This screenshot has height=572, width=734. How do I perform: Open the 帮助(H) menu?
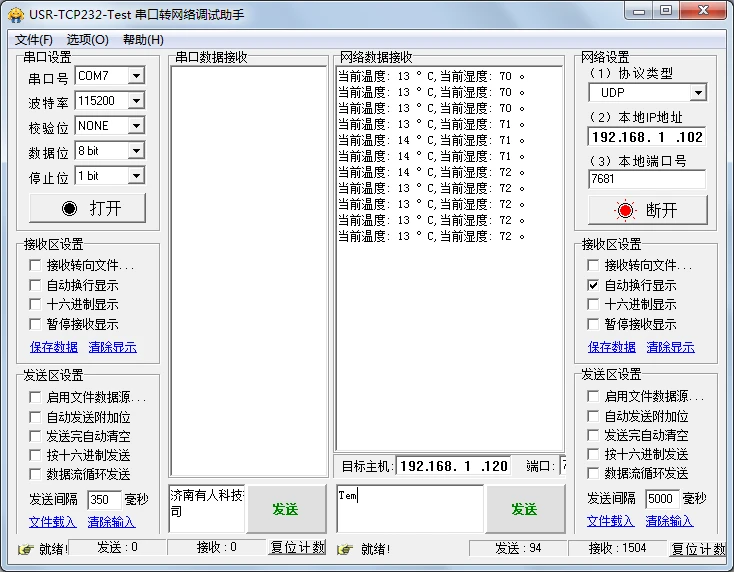click(x=143, y=40)
